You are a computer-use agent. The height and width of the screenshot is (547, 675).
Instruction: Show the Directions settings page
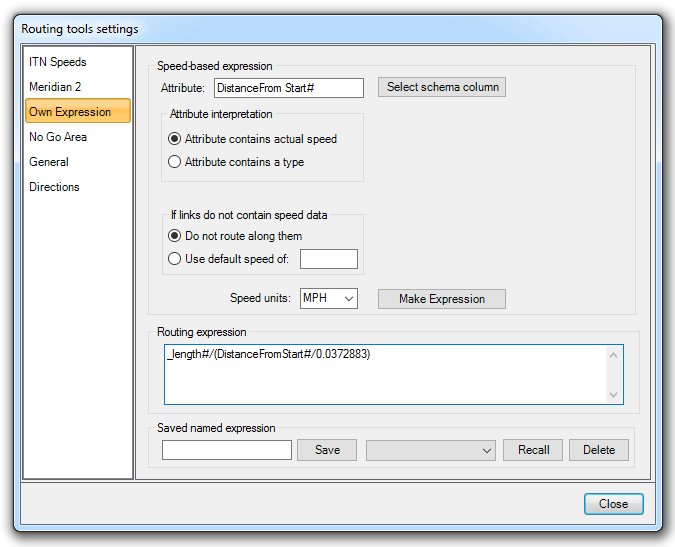pos(54,187)
